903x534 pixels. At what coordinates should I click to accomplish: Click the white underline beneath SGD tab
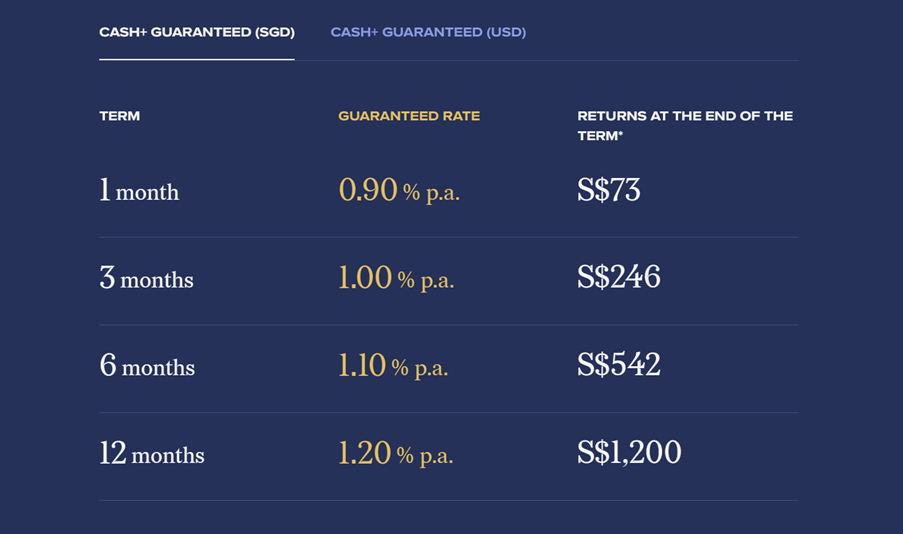coord(196,59)
